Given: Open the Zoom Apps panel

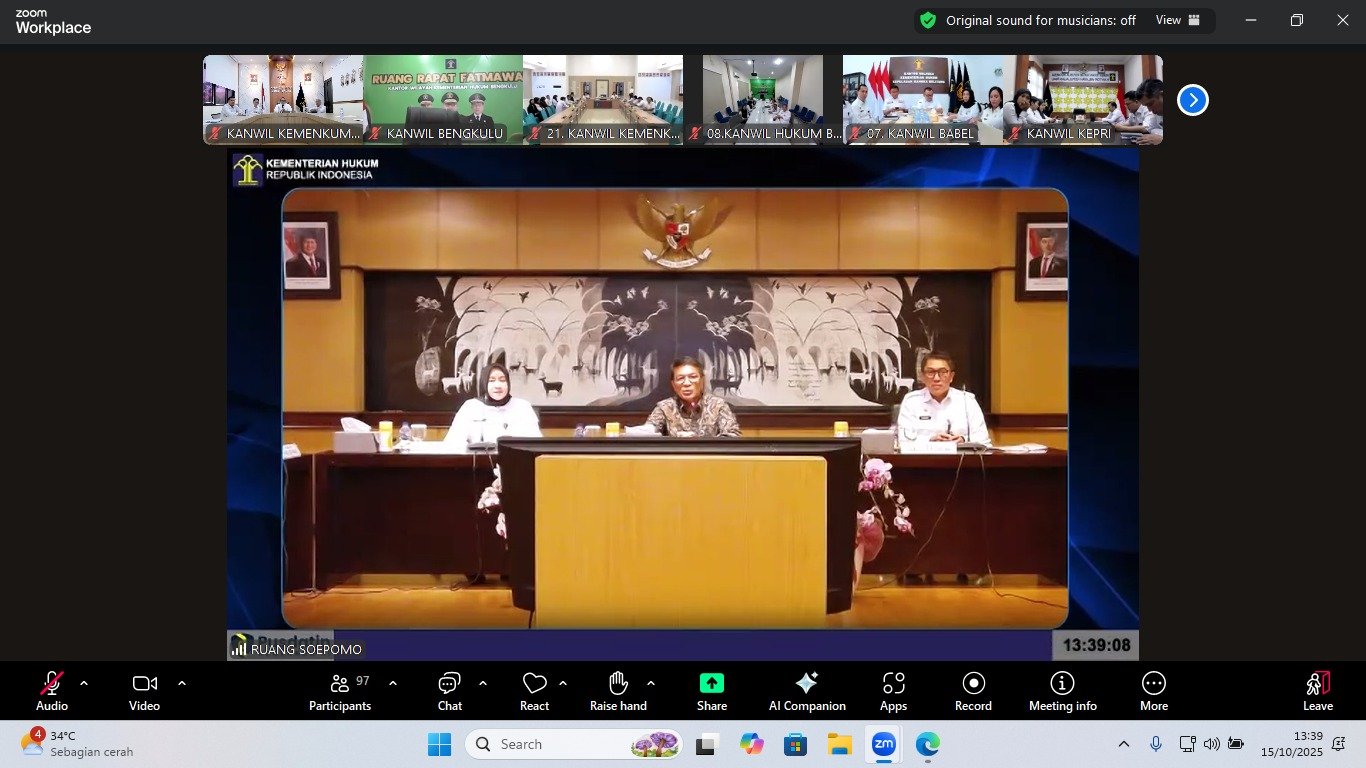Looking at the screenshot, I should point(893,690).
